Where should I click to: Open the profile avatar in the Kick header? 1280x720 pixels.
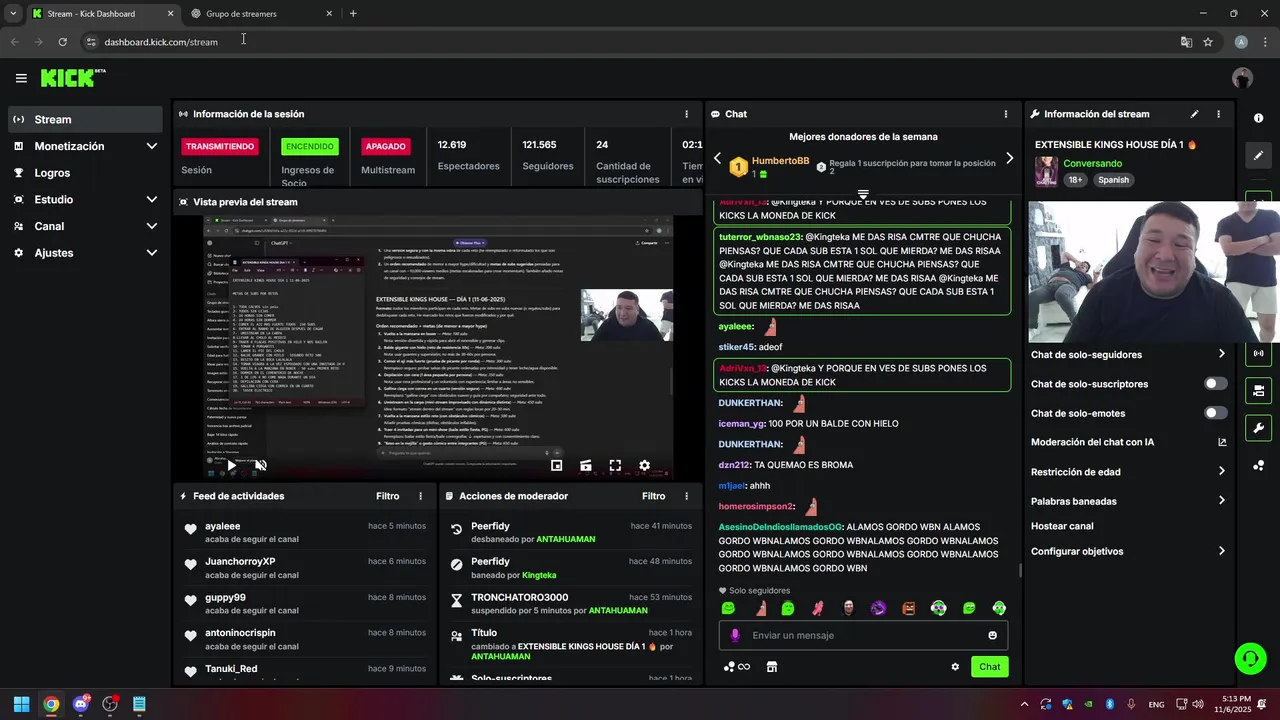tap(1243, 78)
